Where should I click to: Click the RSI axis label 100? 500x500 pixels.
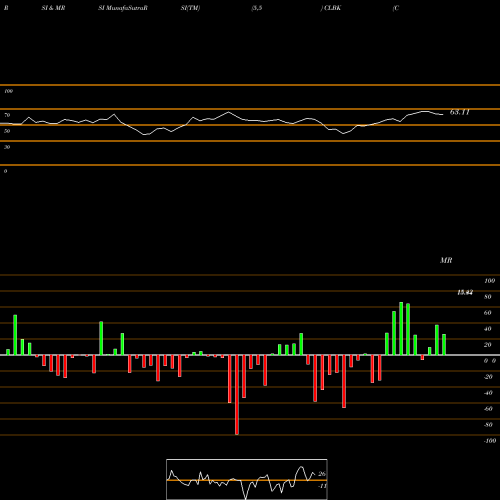tap(8, 91)
